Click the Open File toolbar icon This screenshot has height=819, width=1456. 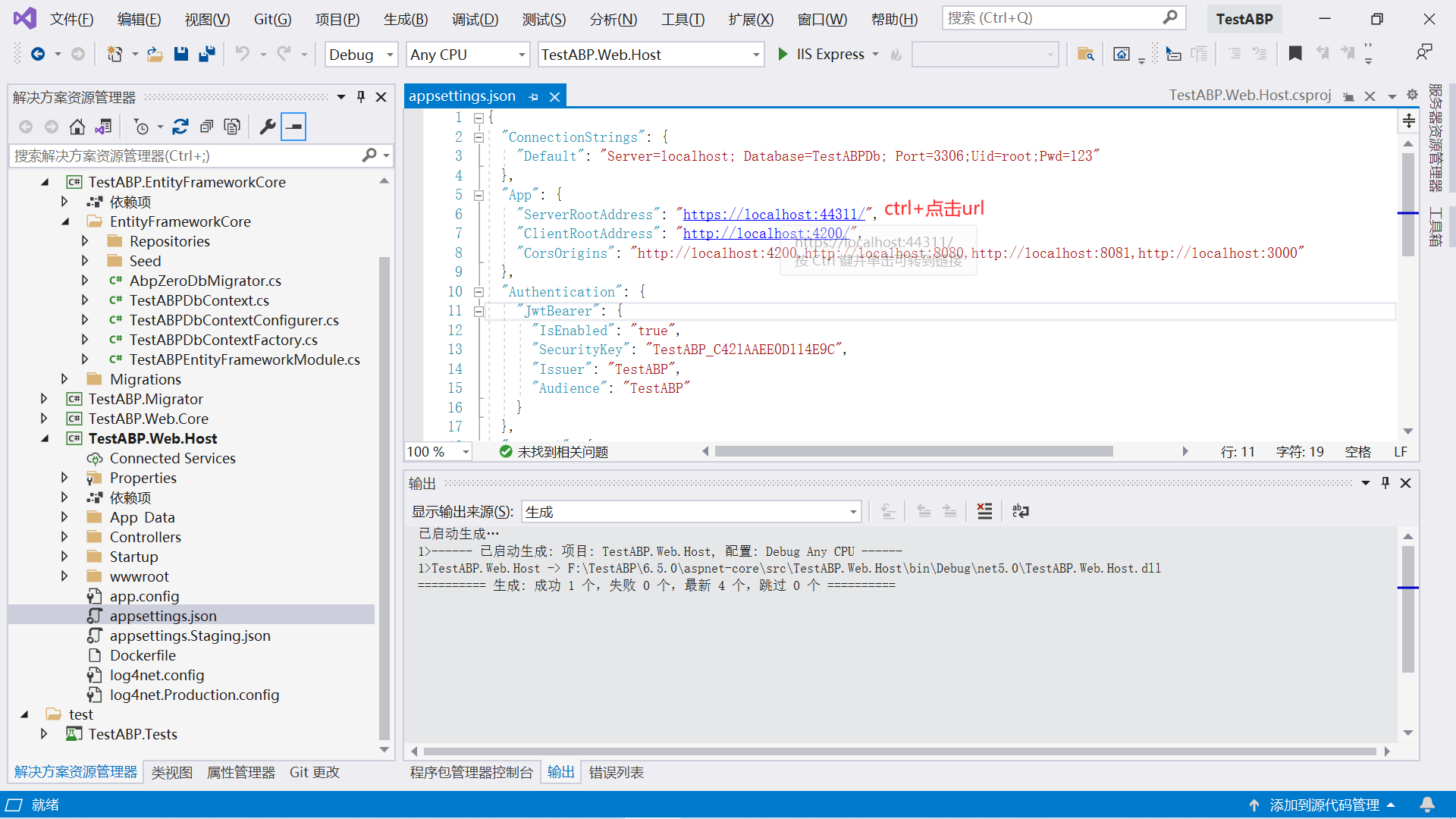pos(155,54)
